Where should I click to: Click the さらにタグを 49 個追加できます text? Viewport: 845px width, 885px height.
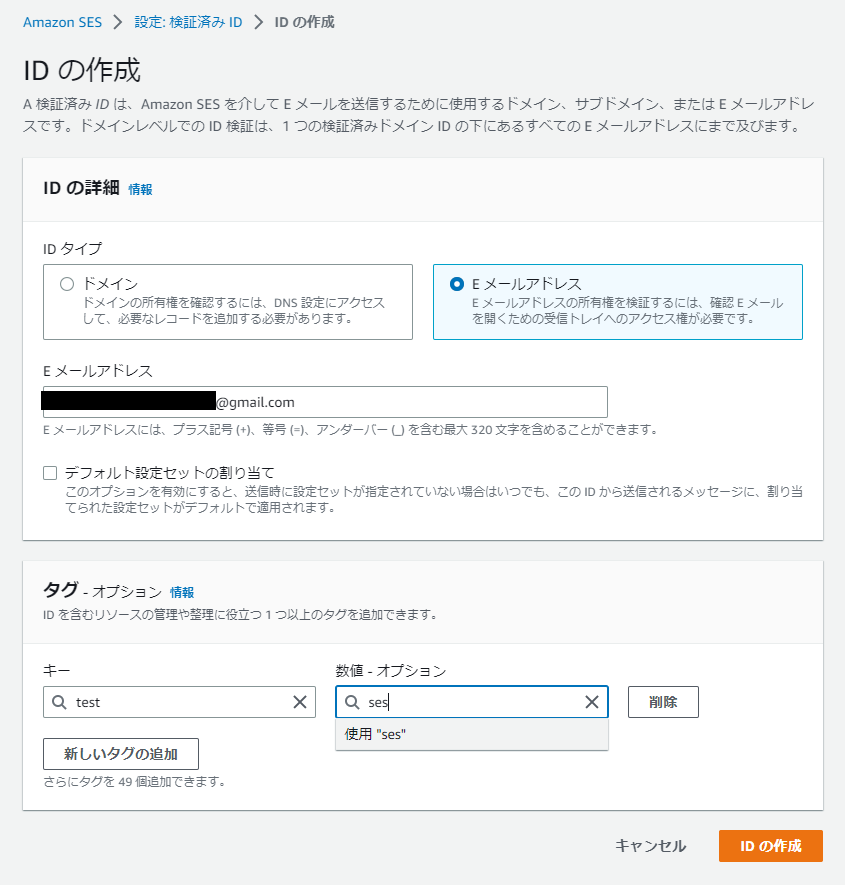coord(134,782)
